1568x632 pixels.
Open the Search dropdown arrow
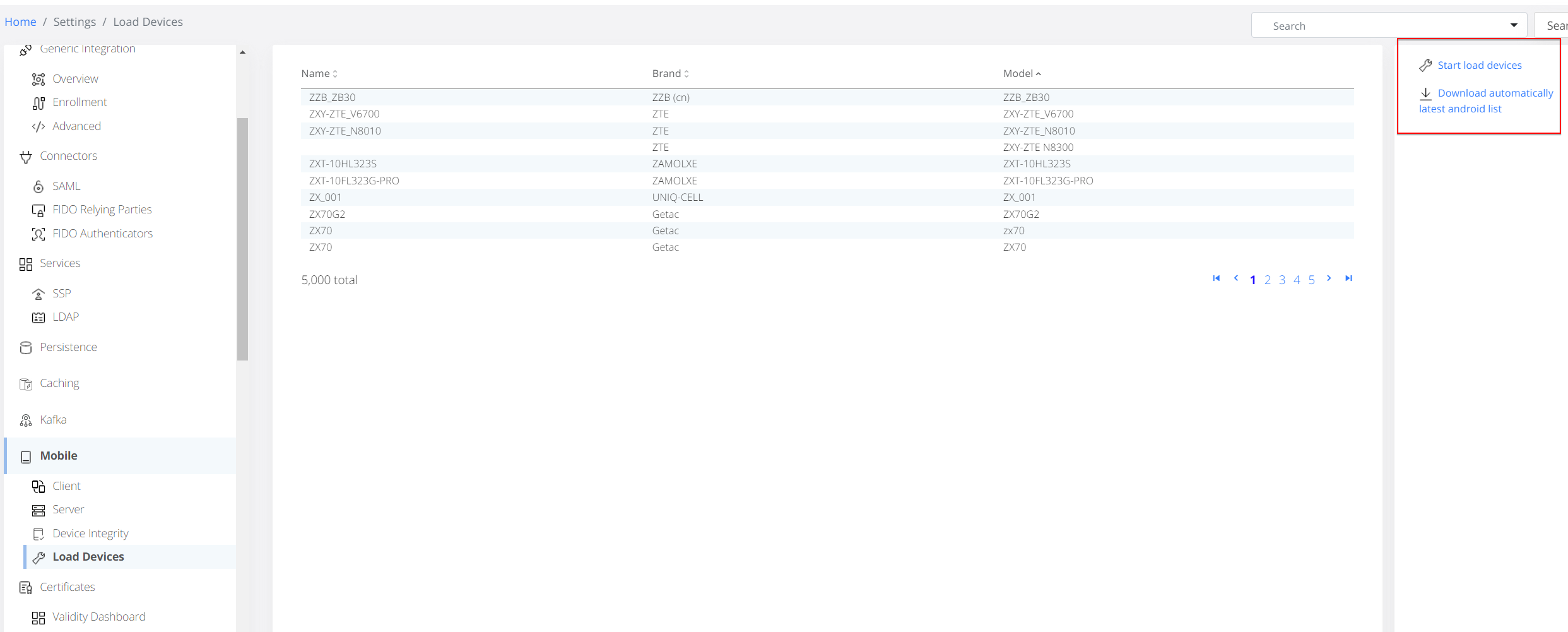(1514, 26)
